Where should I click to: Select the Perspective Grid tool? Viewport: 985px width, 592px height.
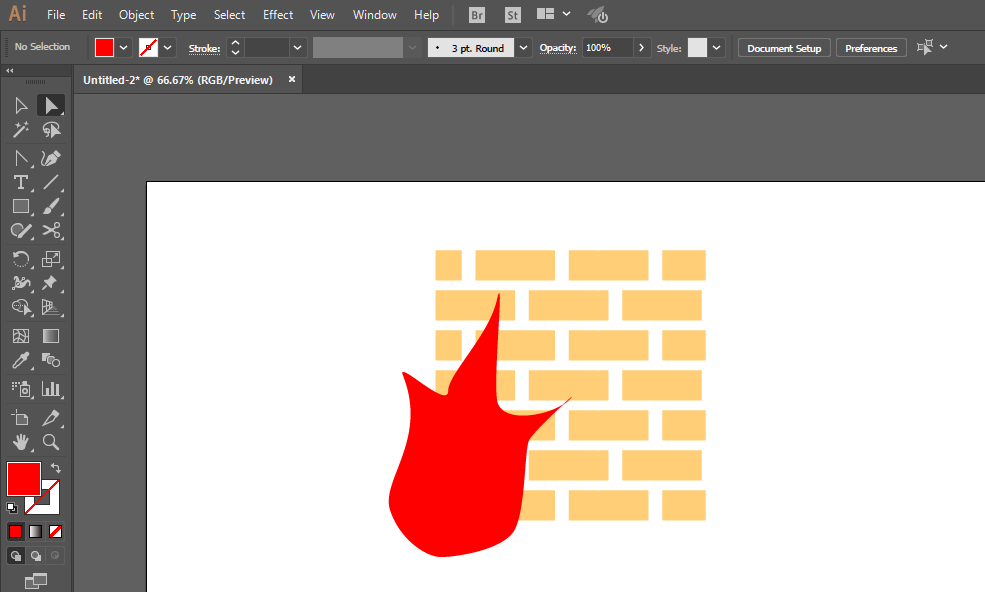click(x=51, y=307)
